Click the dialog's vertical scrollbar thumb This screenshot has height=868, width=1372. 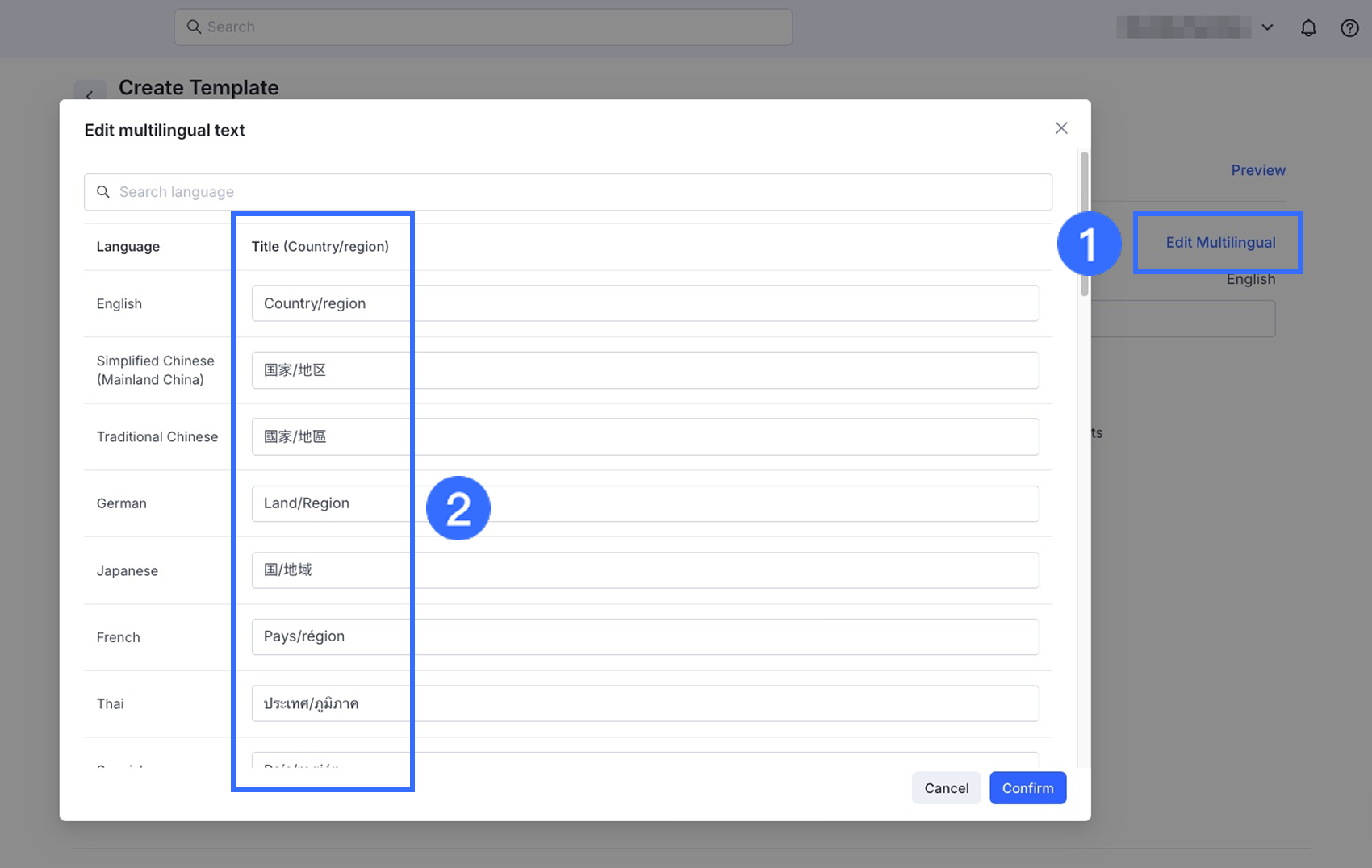tap(1084, 224)
